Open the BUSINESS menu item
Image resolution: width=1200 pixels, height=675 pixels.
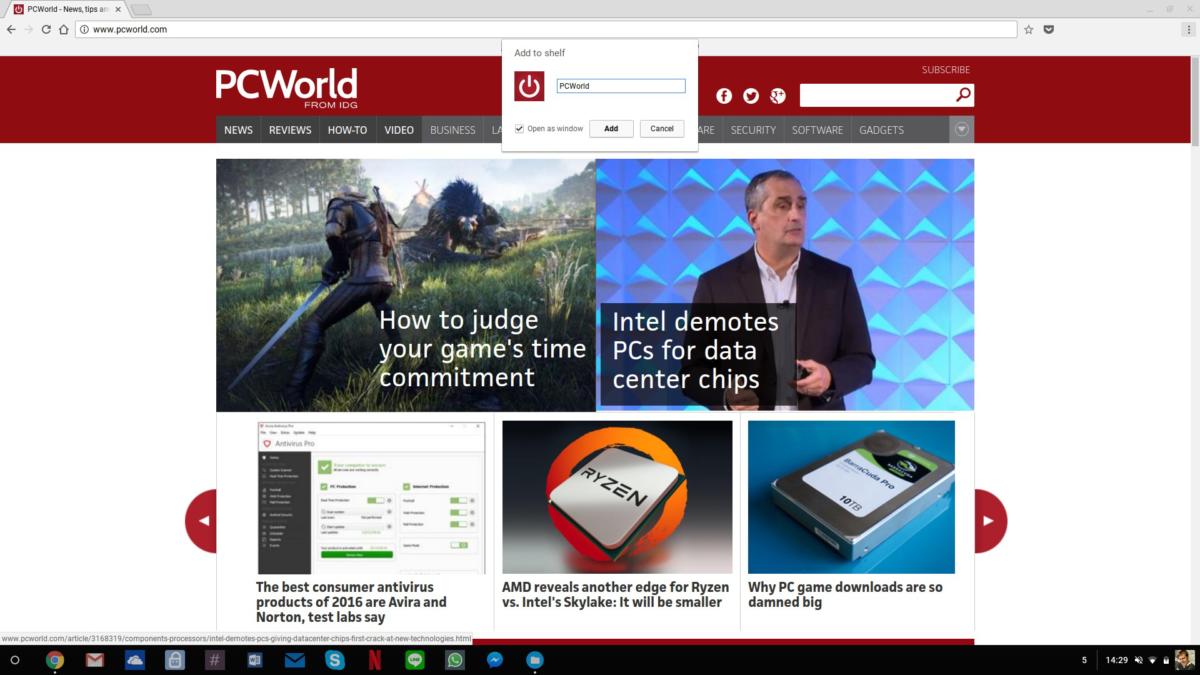tap(453, 130)
